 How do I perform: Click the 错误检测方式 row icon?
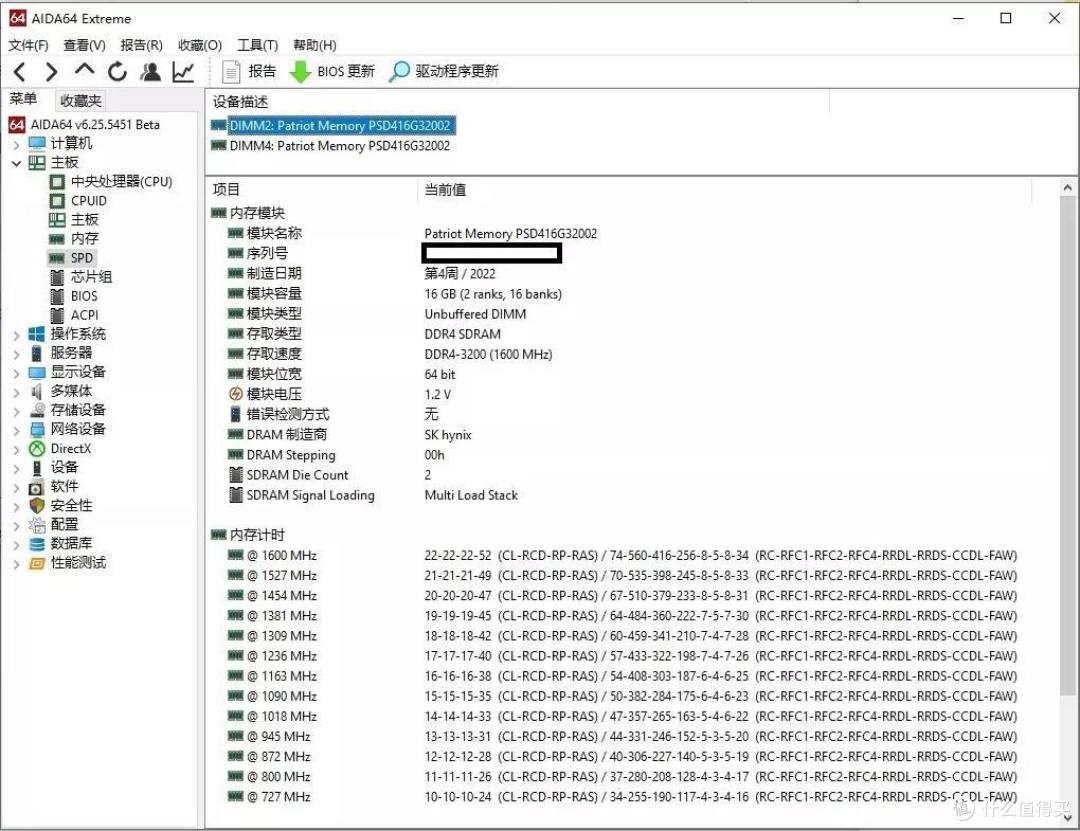coord(236,414)
